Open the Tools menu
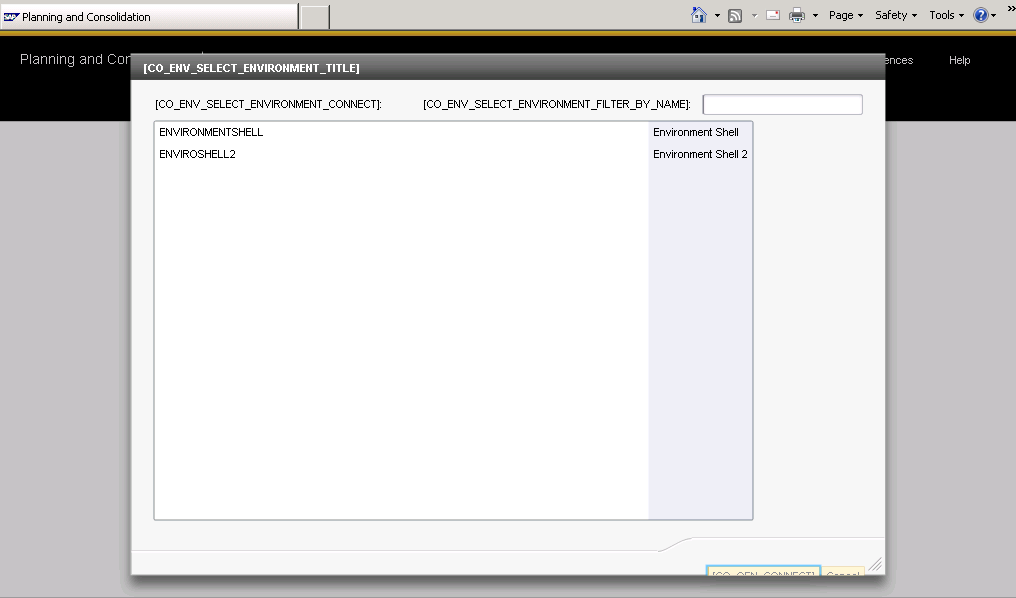 946,15
